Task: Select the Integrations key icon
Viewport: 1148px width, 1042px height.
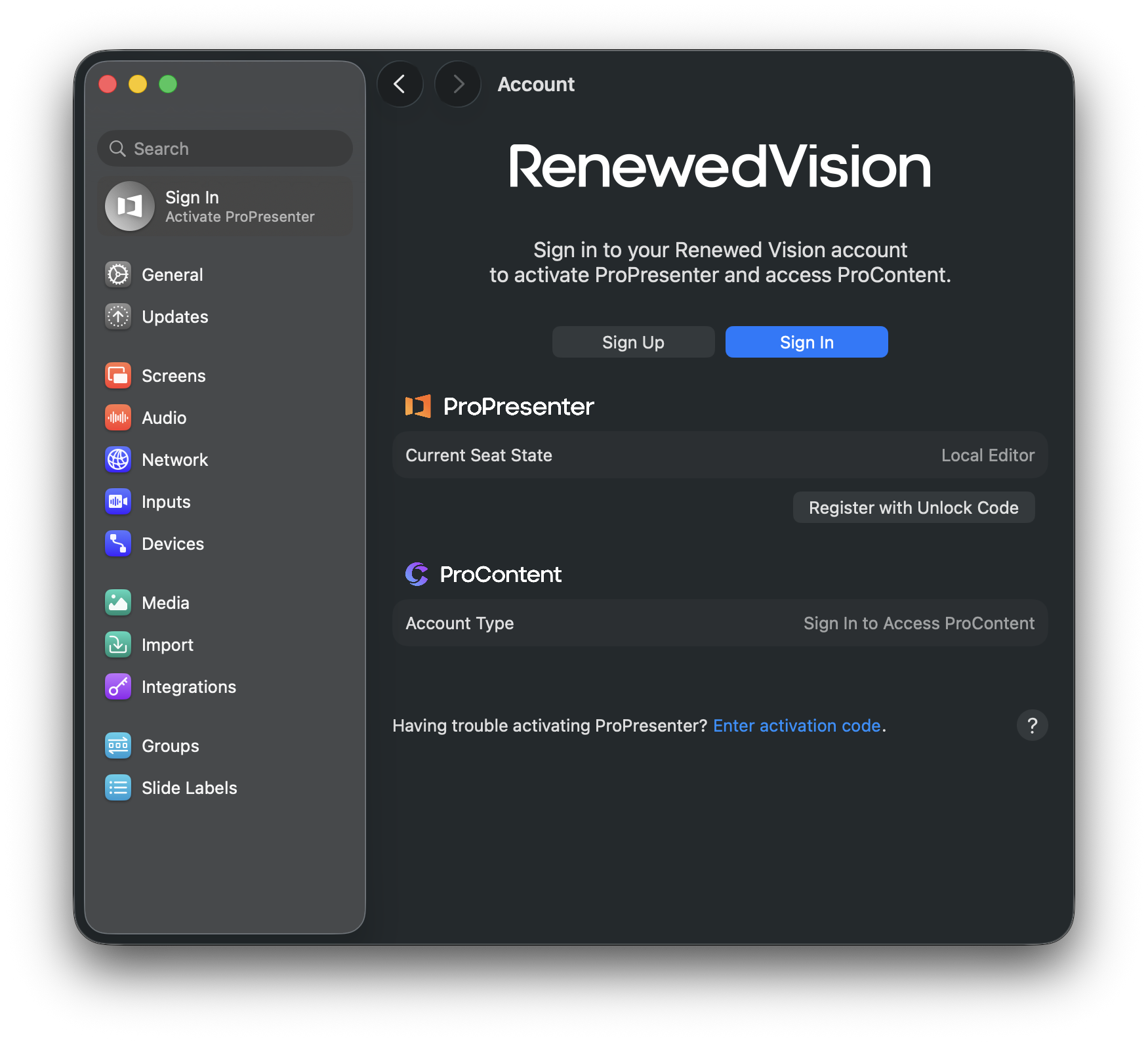Action: [118, 686]
